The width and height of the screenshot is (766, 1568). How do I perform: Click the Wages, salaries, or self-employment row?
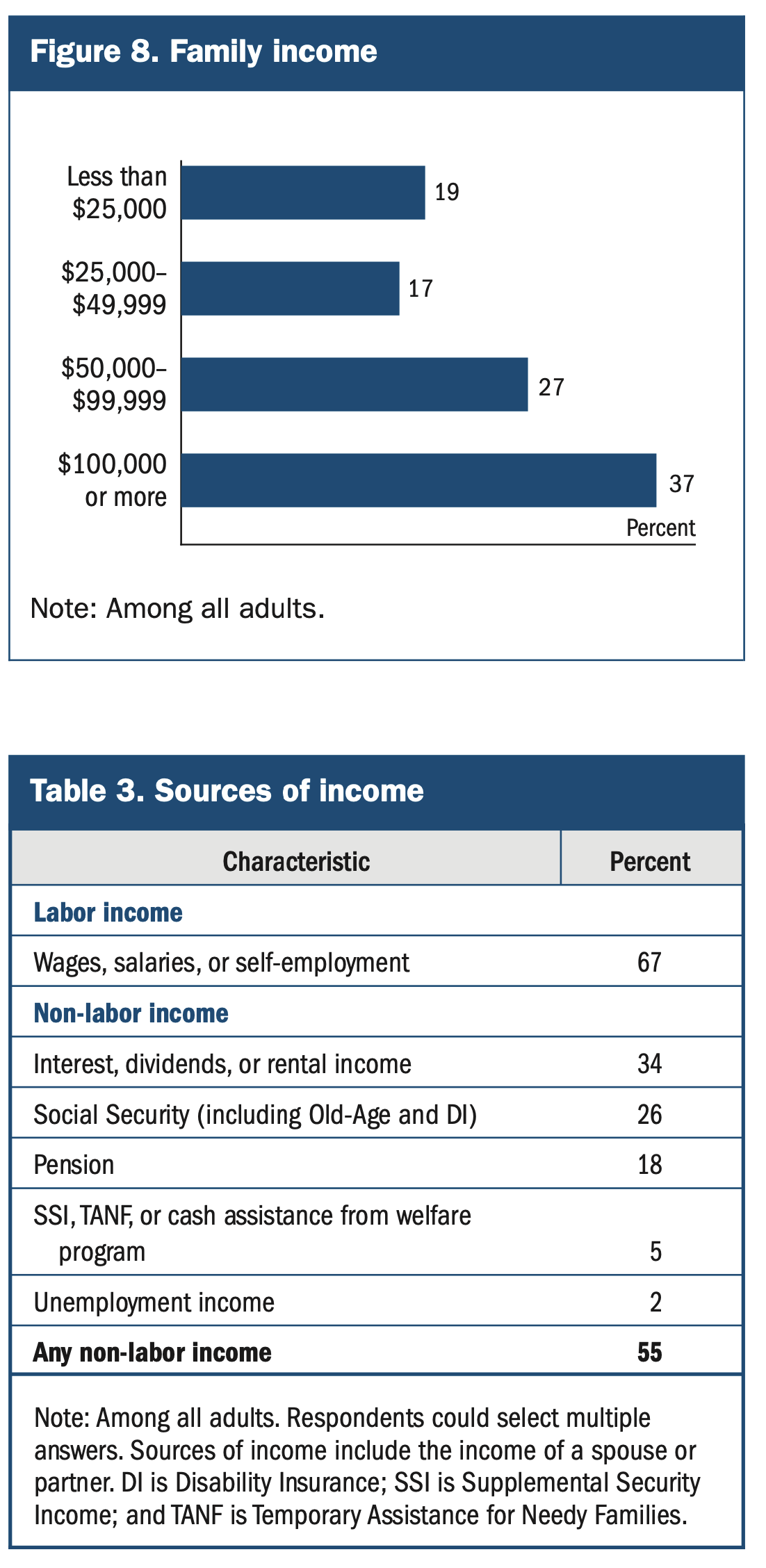(x=221, y=963)
